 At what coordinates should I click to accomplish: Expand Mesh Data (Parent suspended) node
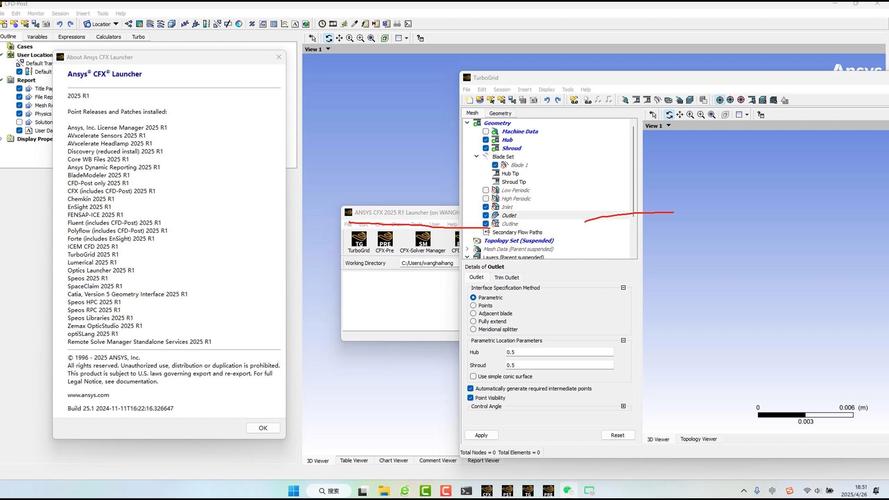coord(467,249)
